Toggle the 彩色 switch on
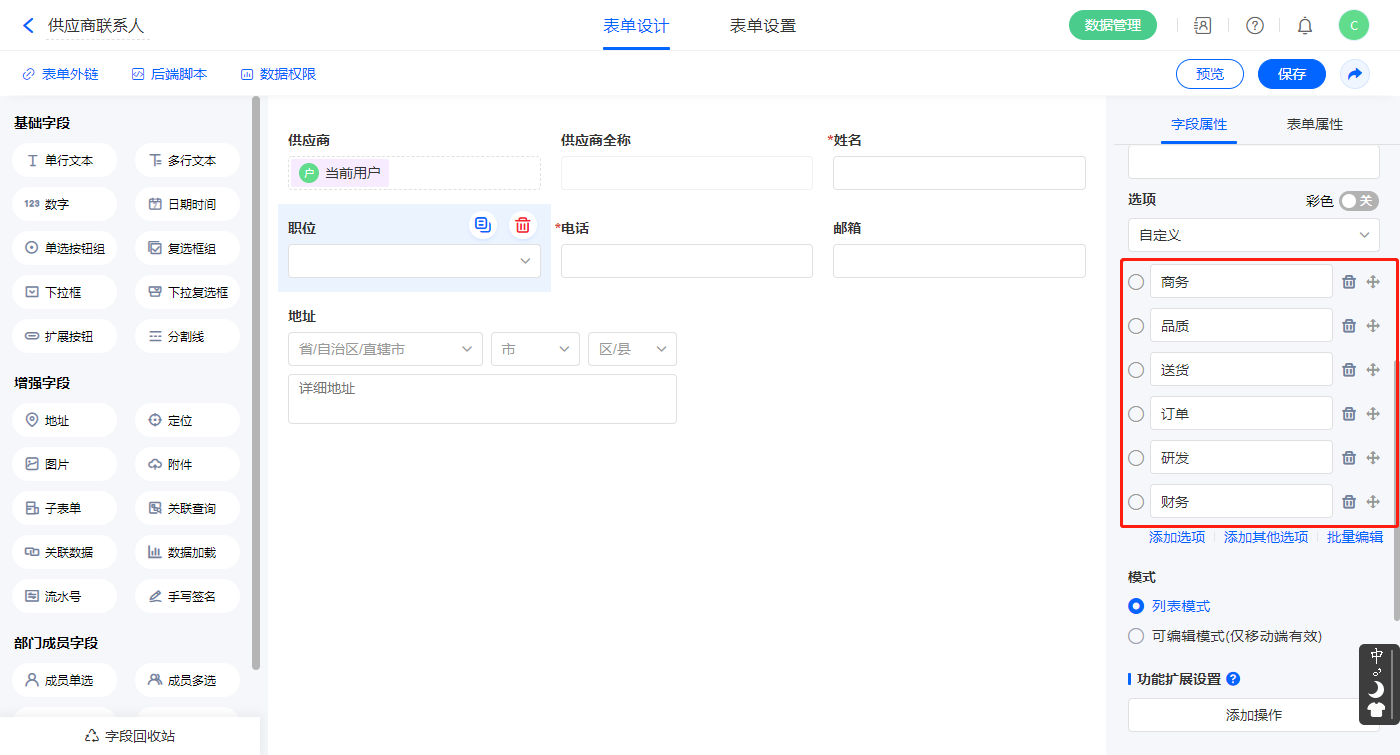Screen dimensions: 1400x755 [1358, 201]
